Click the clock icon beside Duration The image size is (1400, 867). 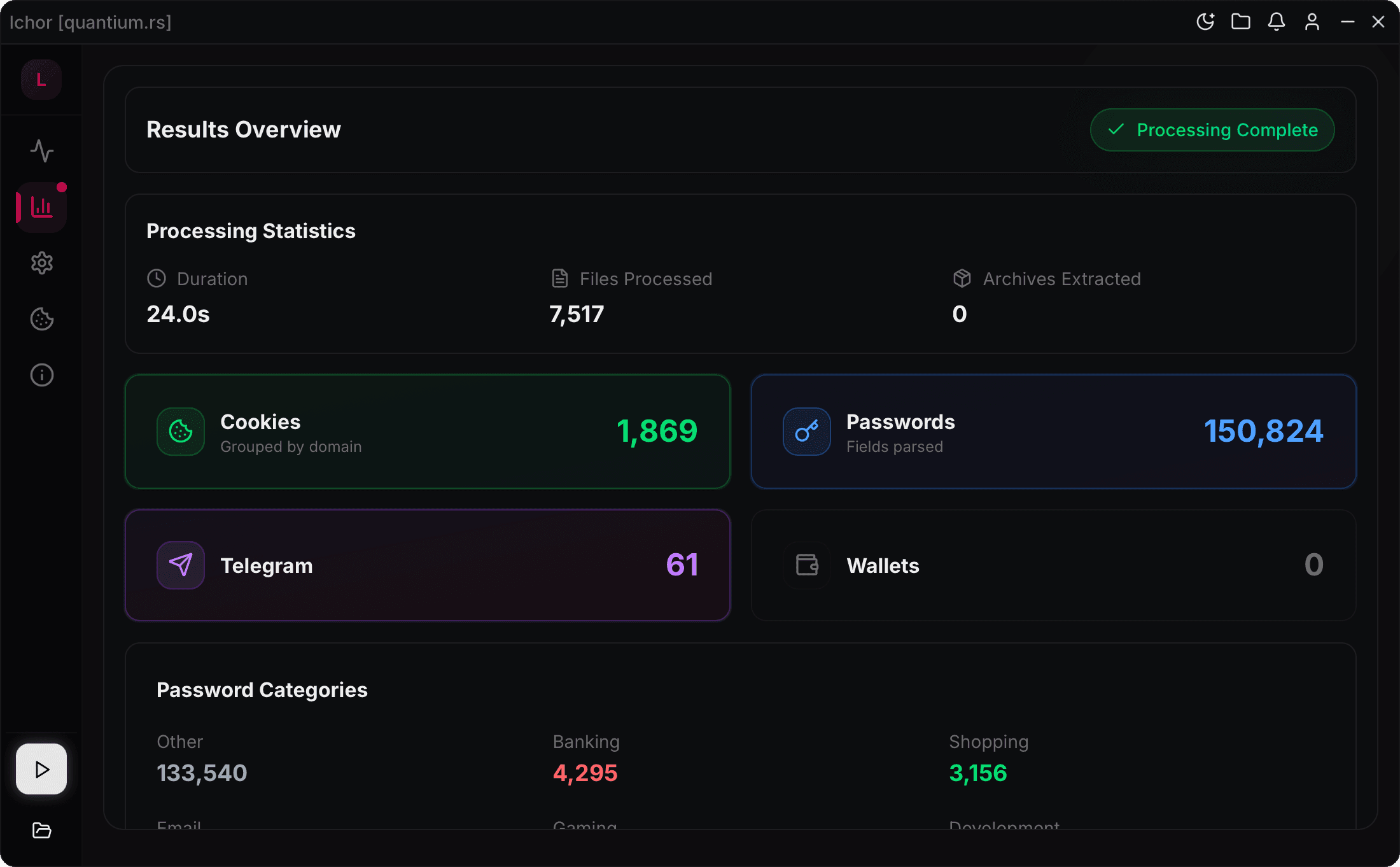157,278
